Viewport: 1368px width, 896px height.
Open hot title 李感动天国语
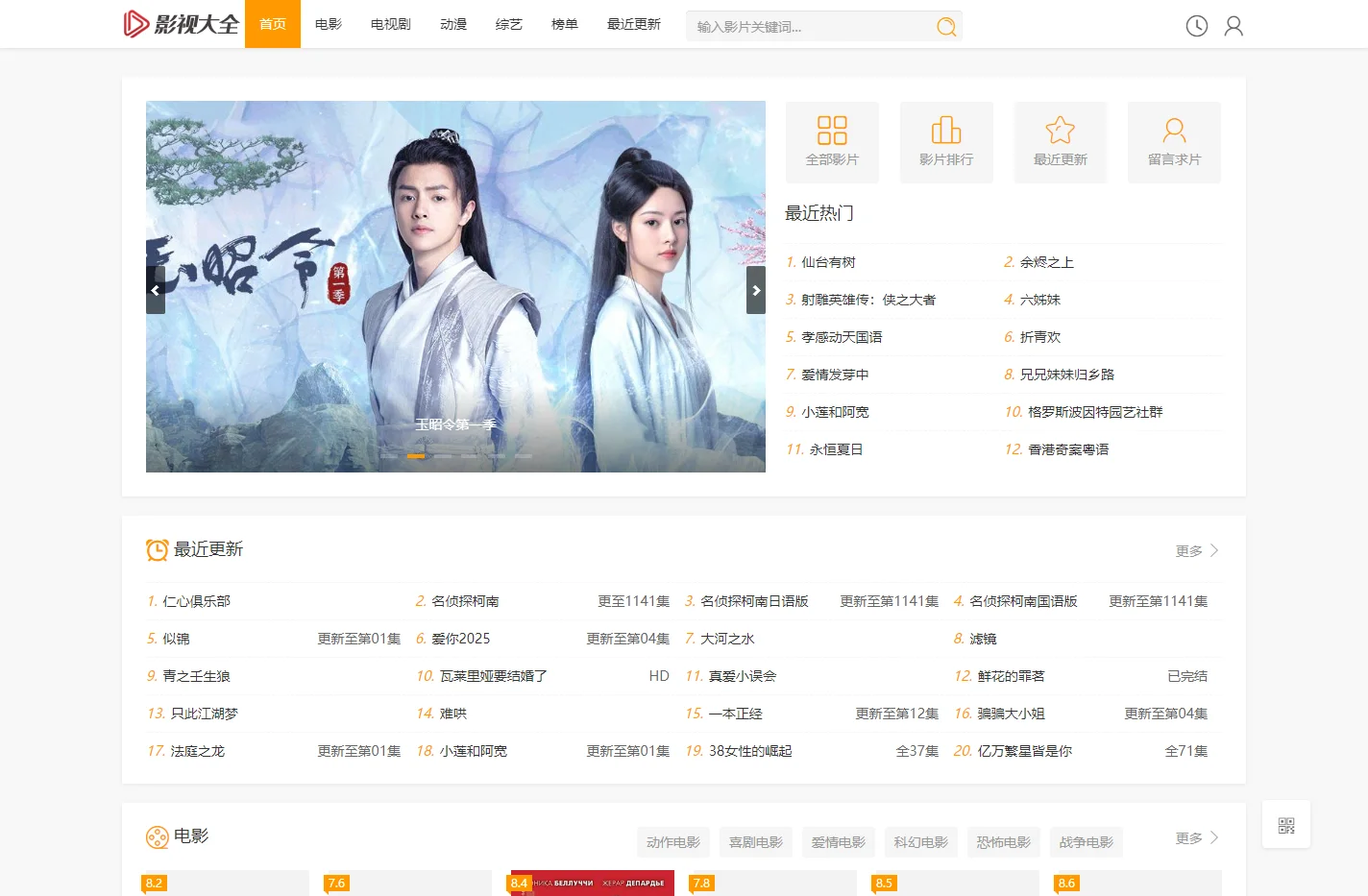pyautogui.click(x=842, y=337)
